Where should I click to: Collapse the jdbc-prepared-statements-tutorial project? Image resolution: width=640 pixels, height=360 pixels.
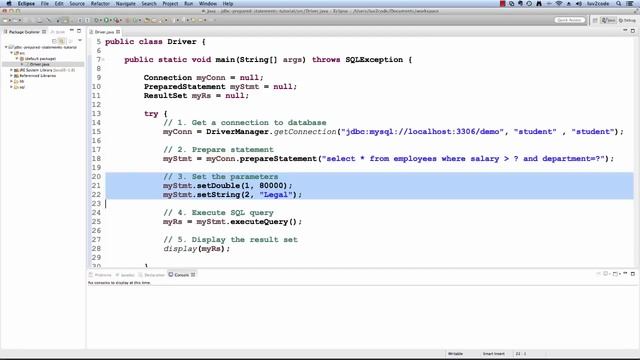pos(6,47)
